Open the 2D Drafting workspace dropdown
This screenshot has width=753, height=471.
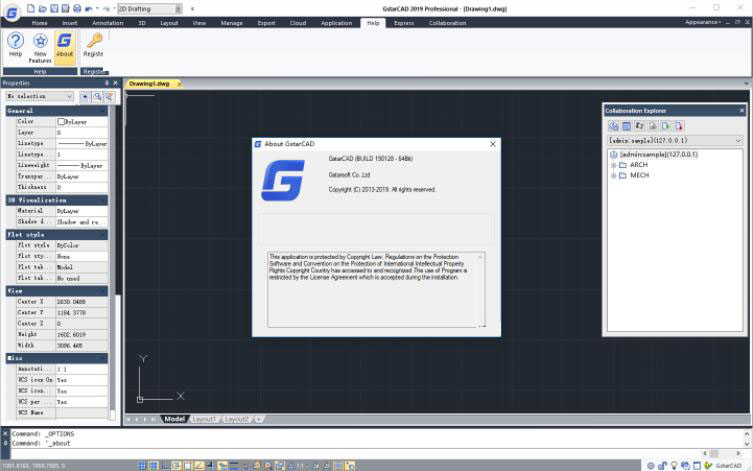click(x=150, y=9)
